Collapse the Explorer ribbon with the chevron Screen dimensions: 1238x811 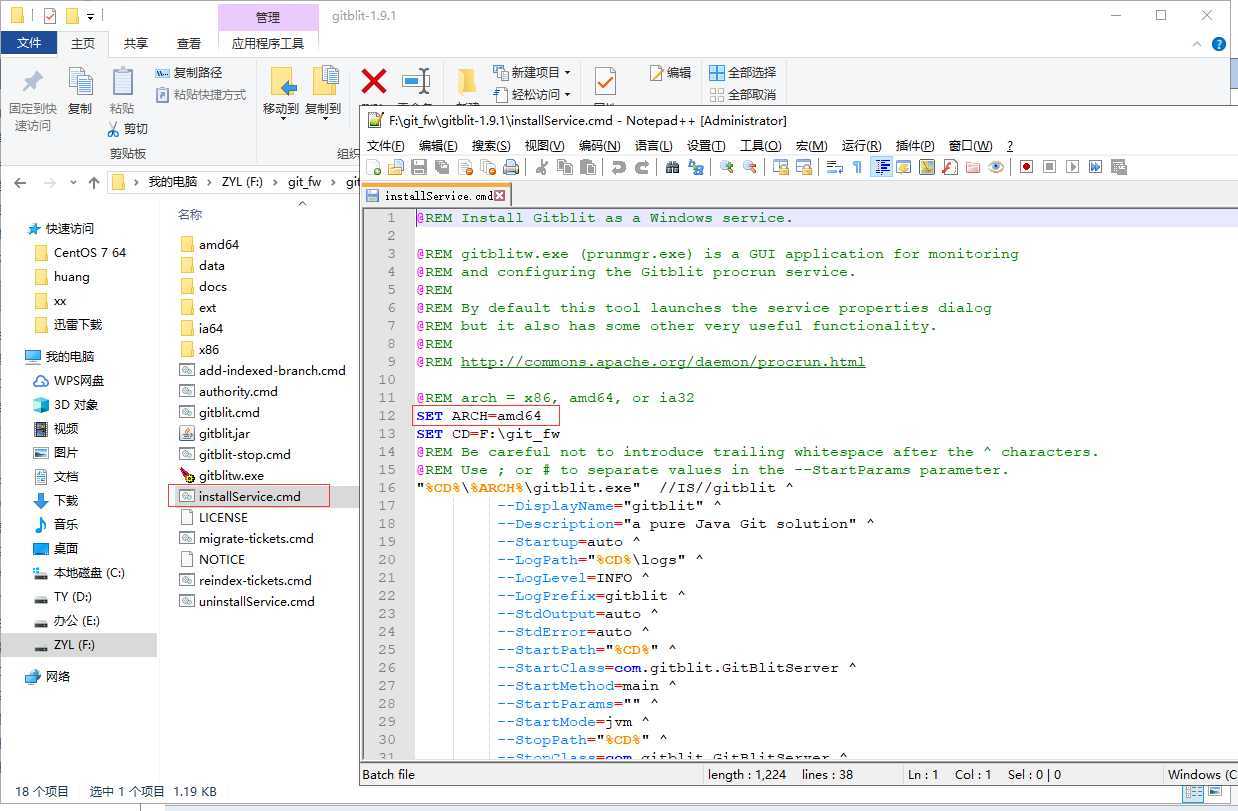click(x=1197, y=44)
